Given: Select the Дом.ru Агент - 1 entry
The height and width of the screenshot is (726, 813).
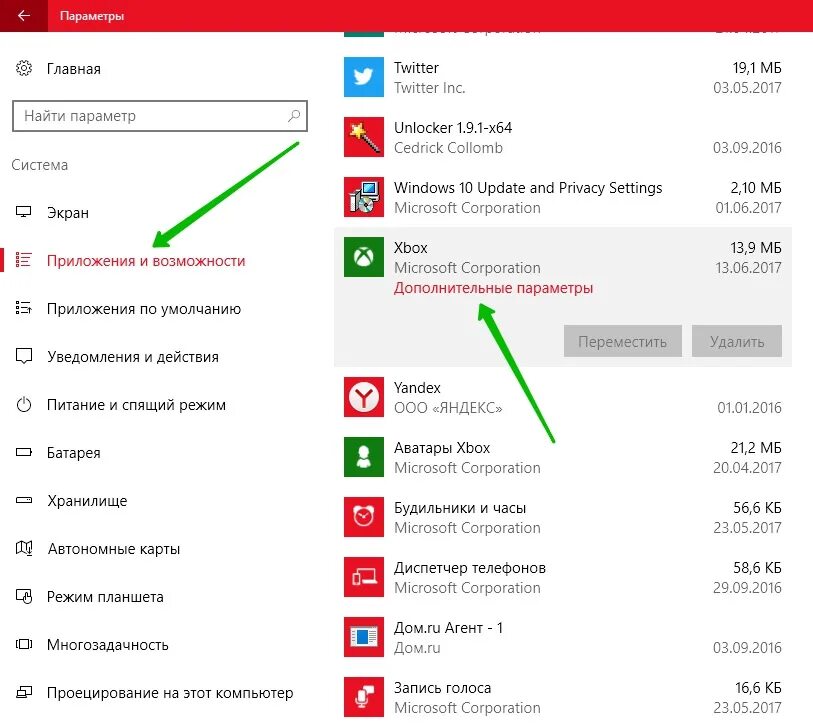Looking at the screenshot, I should 448,627.
